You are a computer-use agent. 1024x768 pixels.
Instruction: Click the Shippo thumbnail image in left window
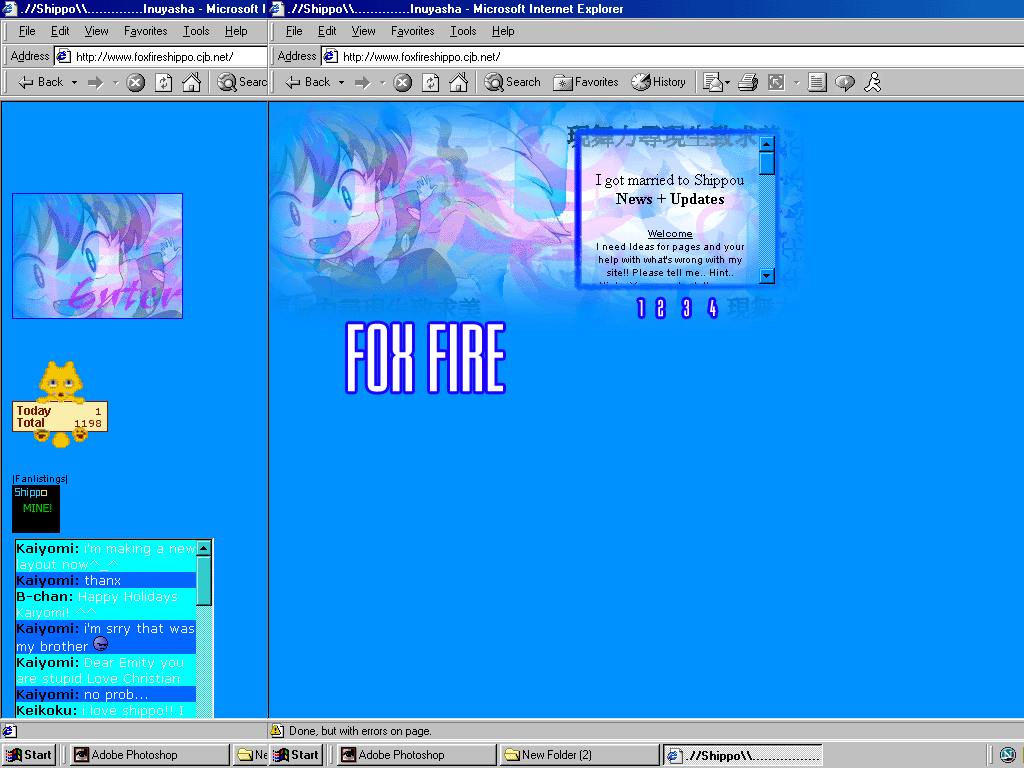click(97, 256)
